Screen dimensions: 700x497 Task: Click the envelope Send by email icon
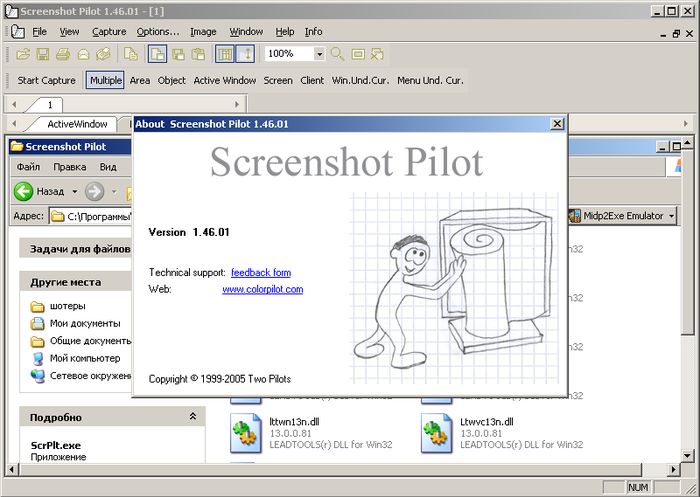tap(83, 54)
